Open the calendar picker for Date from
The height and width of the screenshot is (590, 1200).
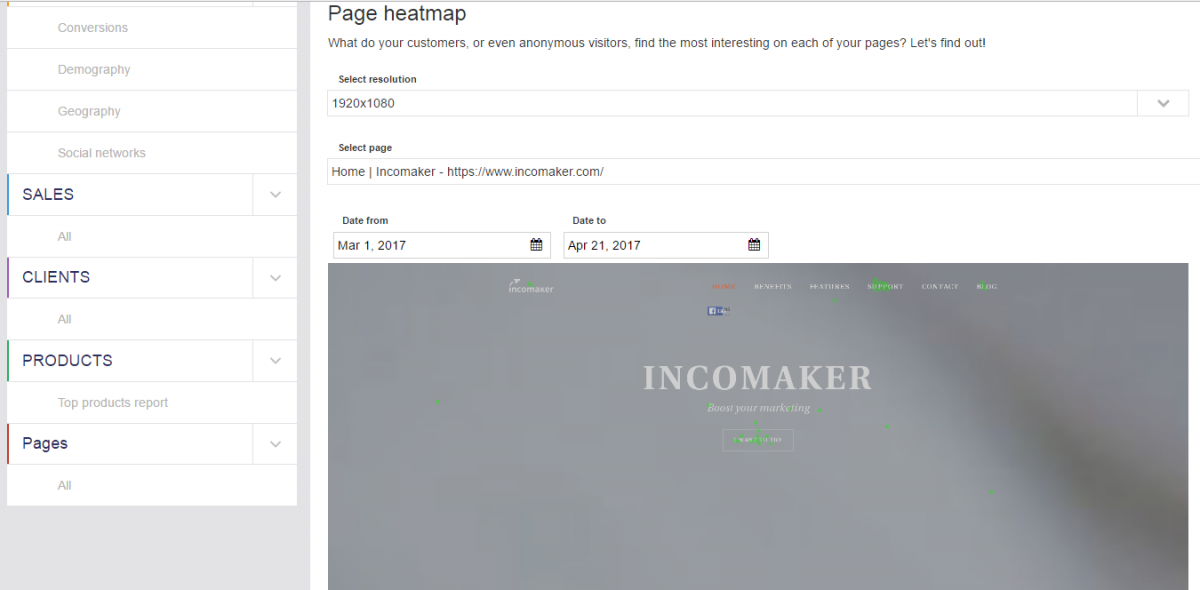point(536,245)
